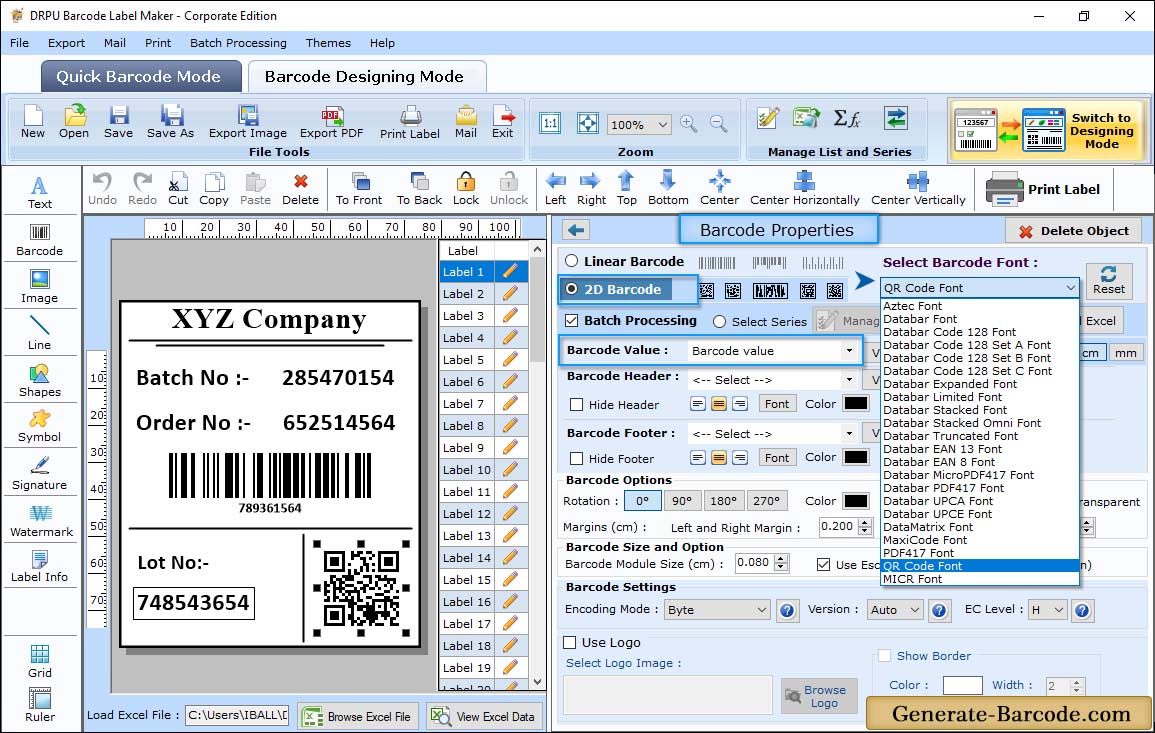Click the Lock icon
Viewport: 1155px width, 733px height.
pyautogui.click(x=466, y=189)
